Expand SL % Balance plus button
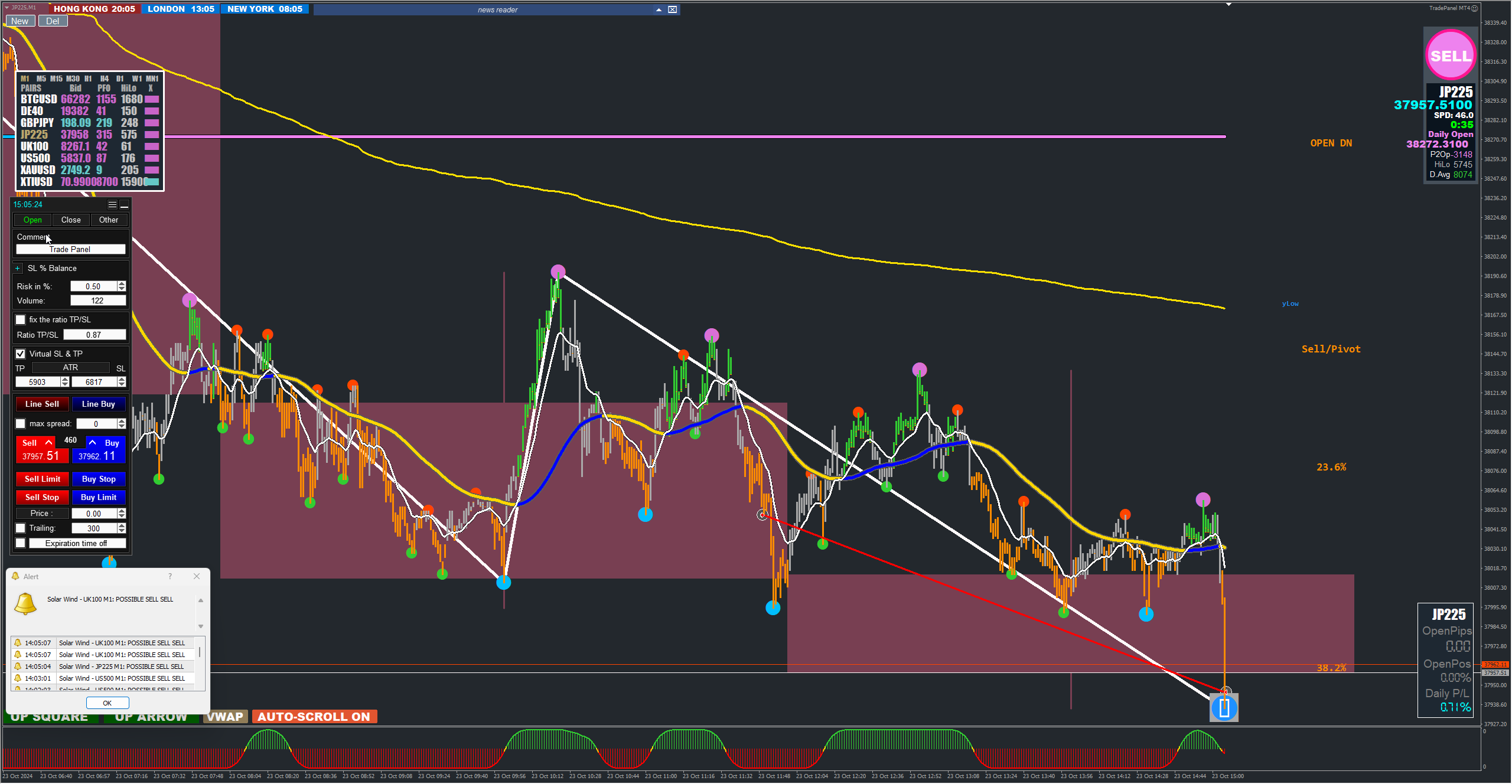The width and height of the screenshot is (1512, 784). point(18,268)
